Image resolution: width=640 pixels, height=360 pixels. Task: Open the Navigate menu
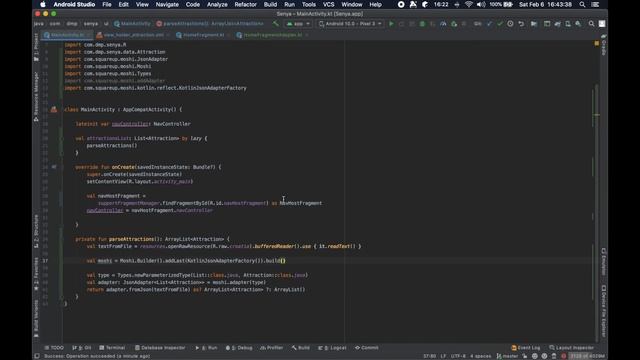[x=167, y=4]
